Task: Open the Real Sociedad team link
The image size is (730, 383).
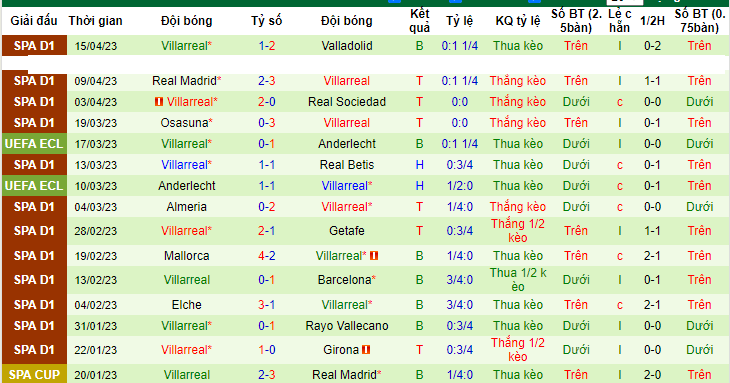Action: (x=347, y=101)
